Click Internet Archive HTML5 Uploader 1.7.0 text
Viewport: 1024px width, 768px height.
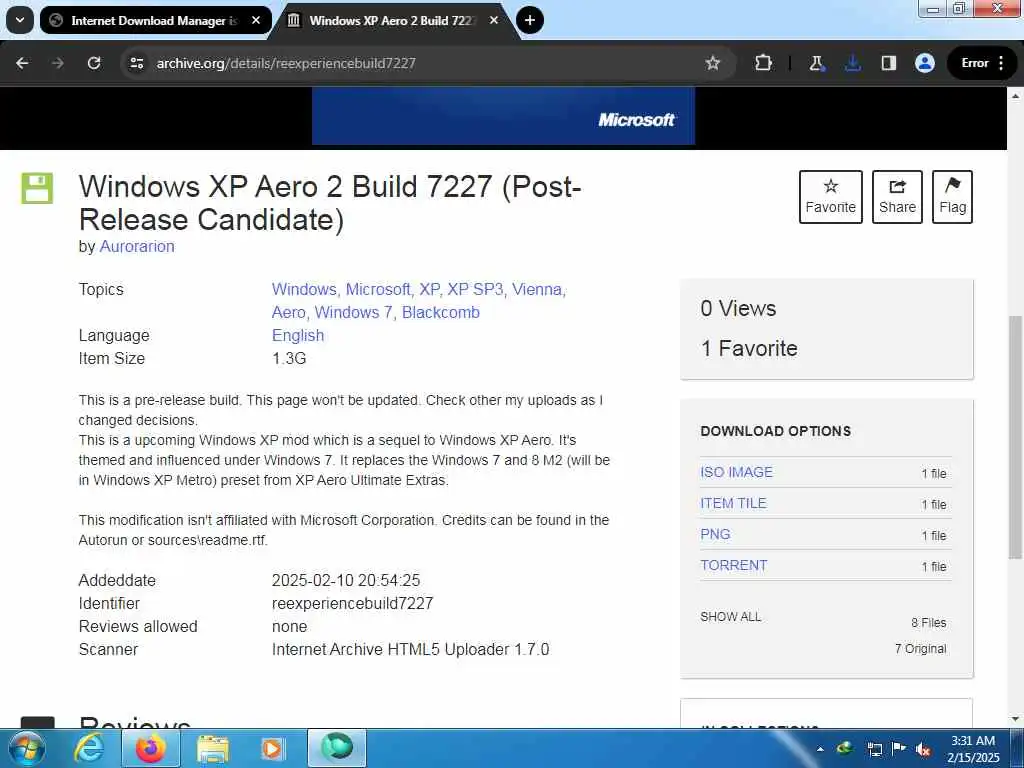[x=410, y=649]
